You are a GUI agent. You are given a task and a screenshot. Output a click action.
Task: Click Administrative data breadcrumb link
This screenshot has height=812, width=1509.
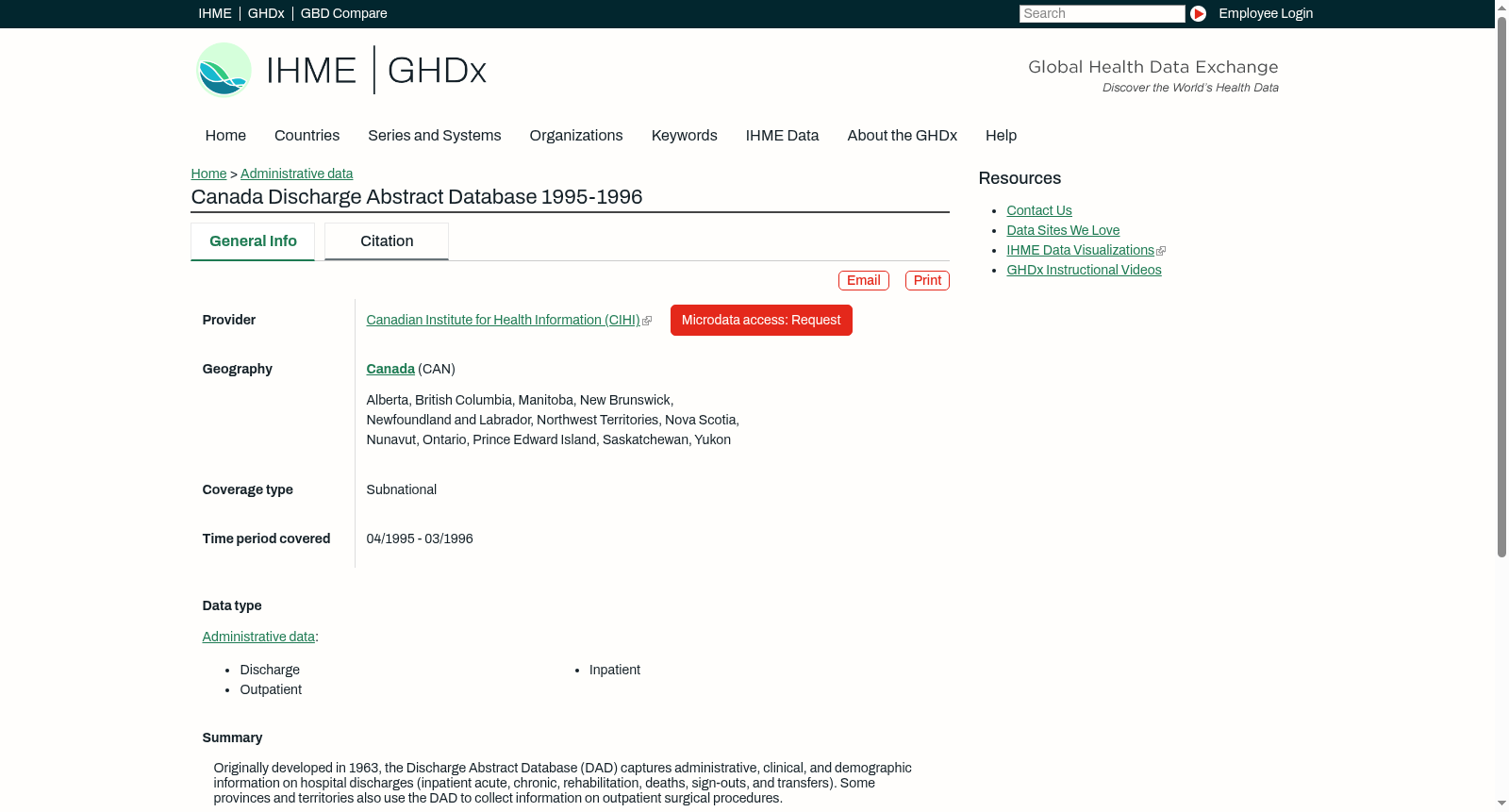(297, 174)
